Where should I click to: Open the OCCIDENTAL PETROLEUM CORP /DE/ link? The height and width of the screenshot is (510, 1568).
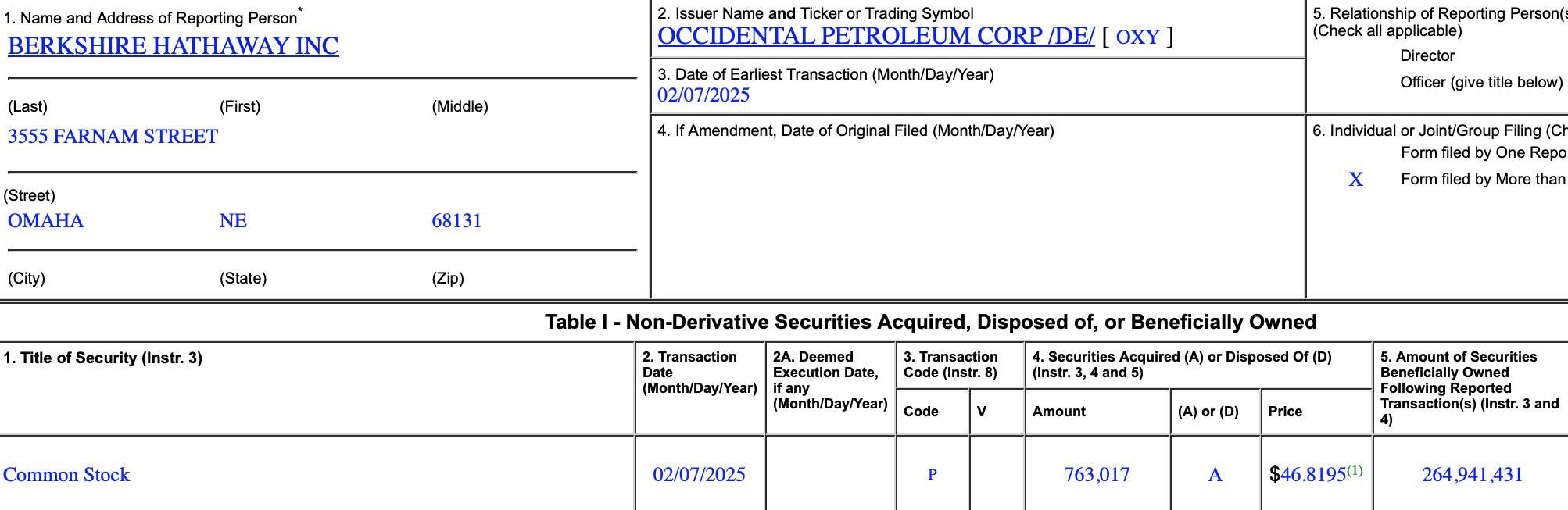(876, 36)
